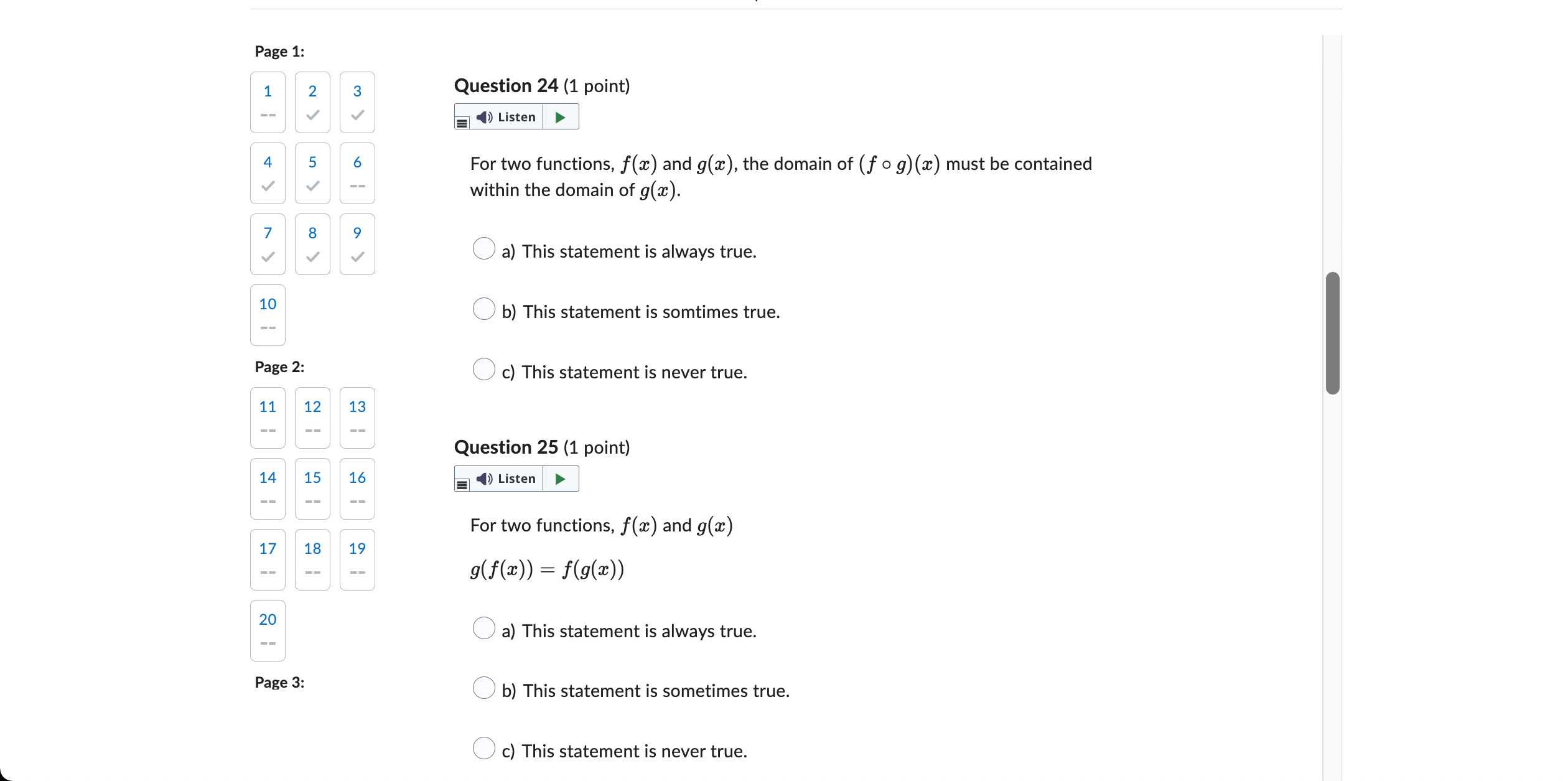Screen dimensions: 1568x781
Task: Play the Listen audio for Question 24
Action: 505,116
